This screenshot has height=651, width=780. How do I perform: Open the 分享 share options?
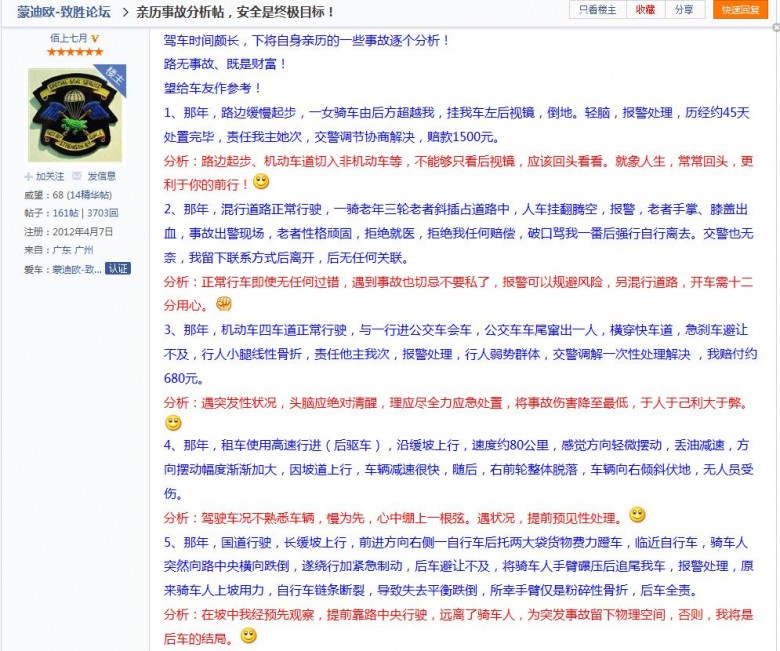[x=683, y=10]
